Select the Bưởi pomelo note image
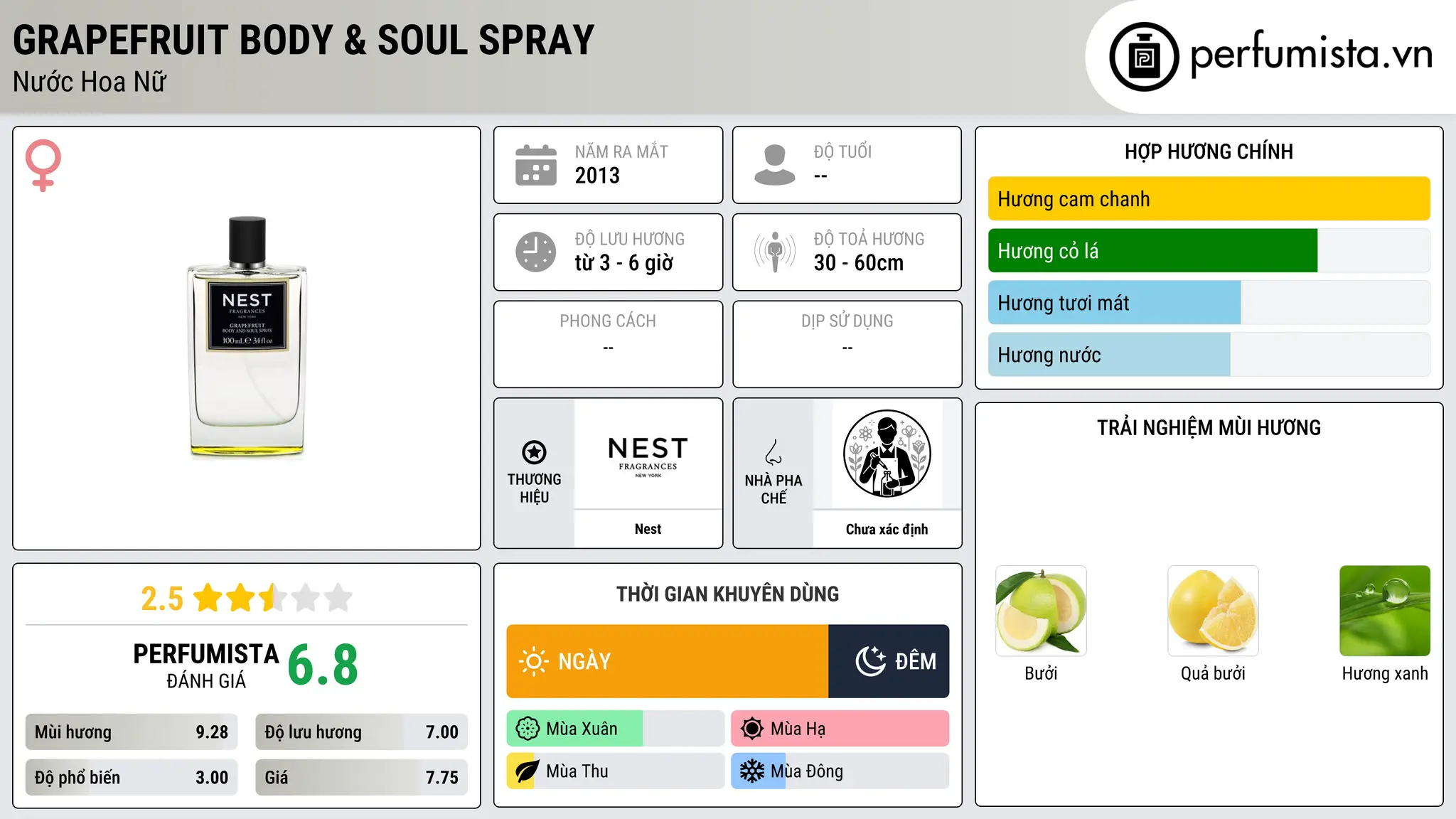 click(x=1041, y=611)
